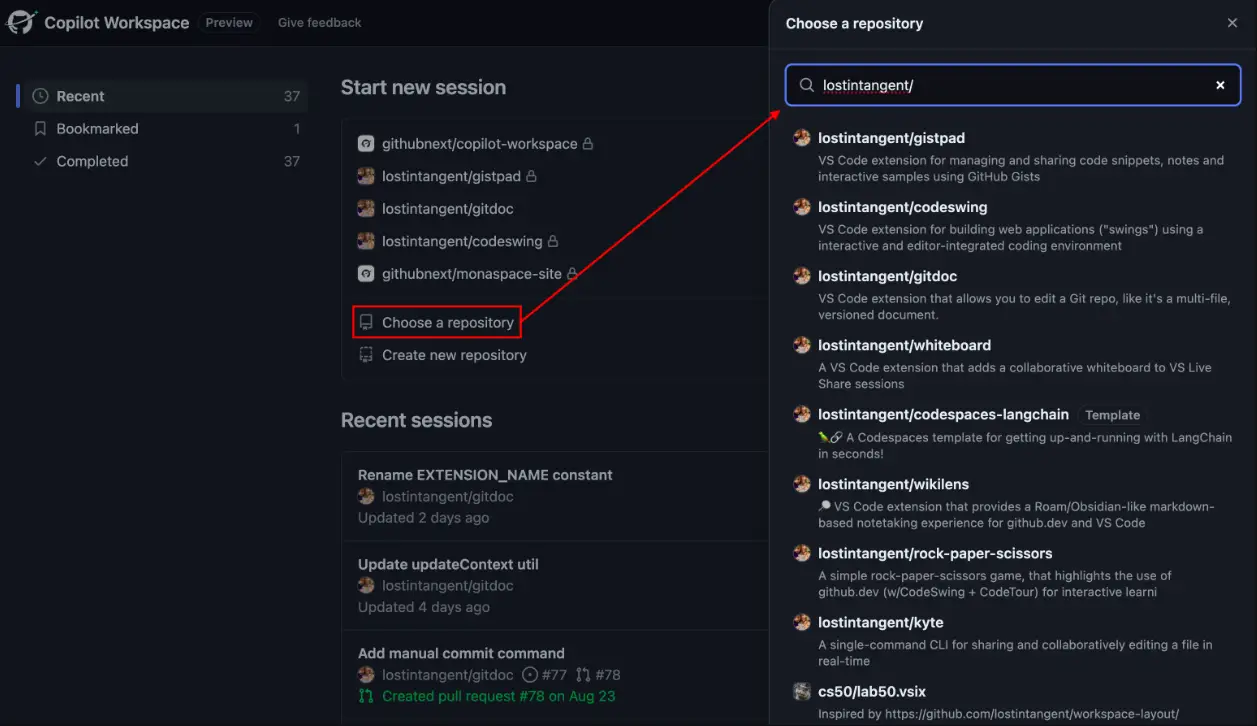
Task: Click the githubnext/copilot-workspace avatar icon
Action: (366, 144)
